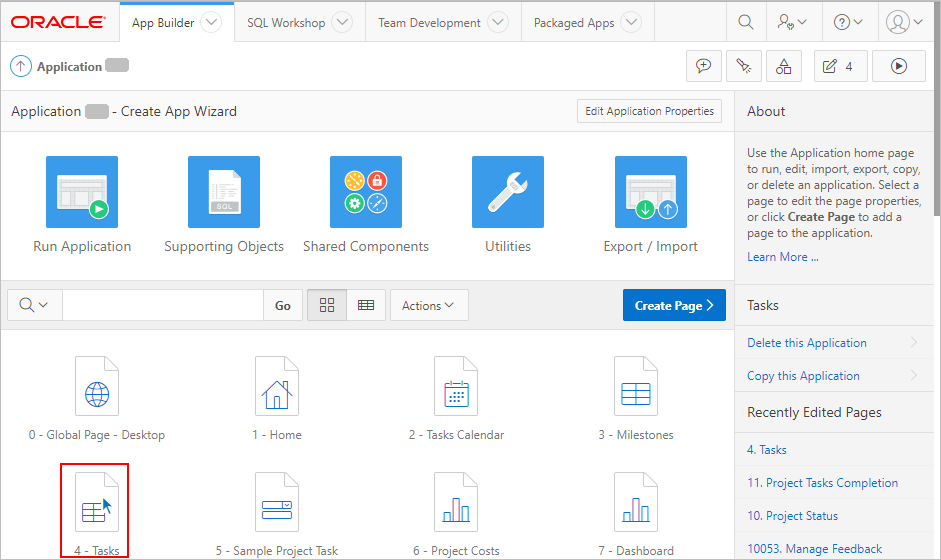
Task: Open page 7 - Dashboard icon
Action: pyautogui.click(x=636, y=502)
